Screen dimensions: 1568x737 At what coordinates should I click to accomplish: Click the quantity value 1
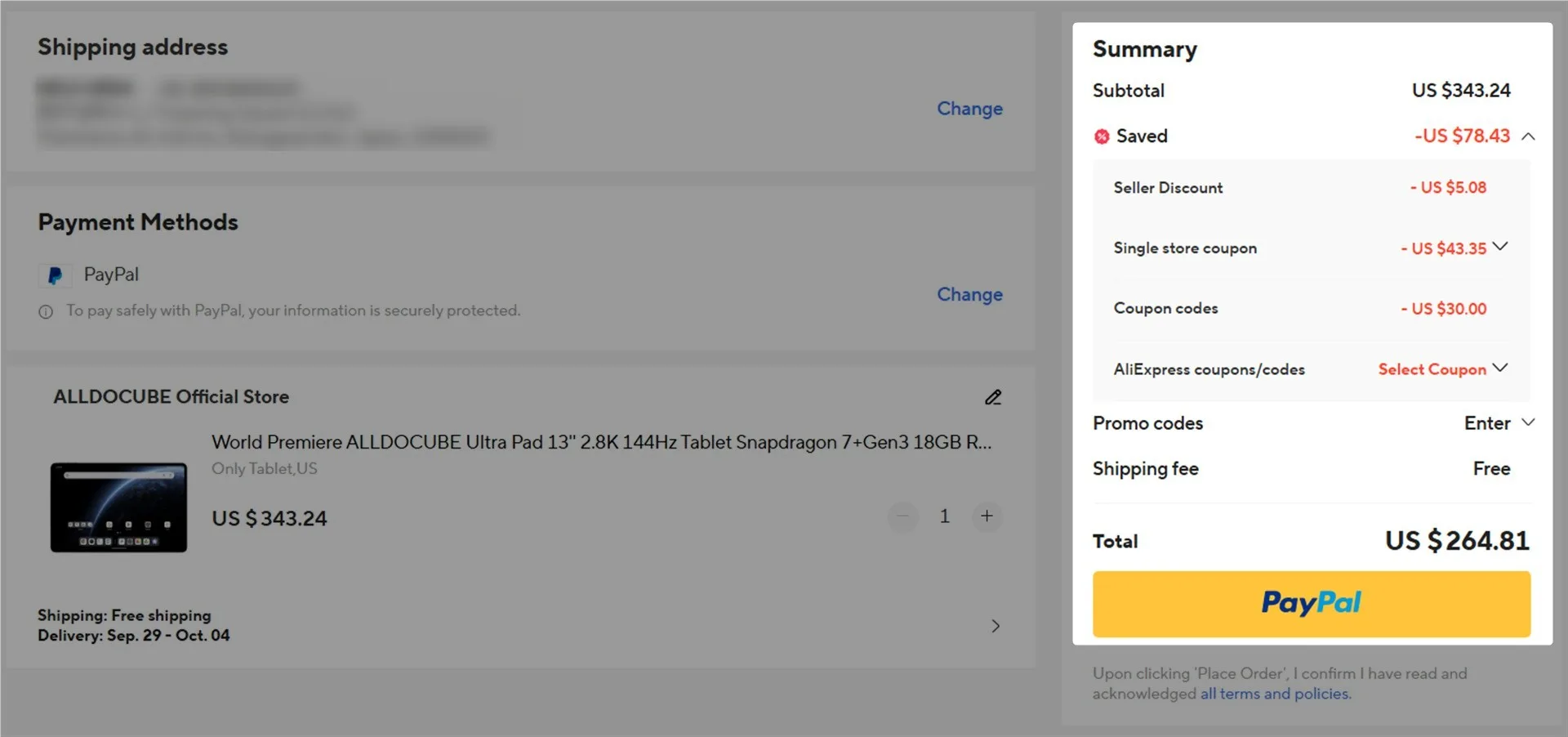click(x=944, y=516)
